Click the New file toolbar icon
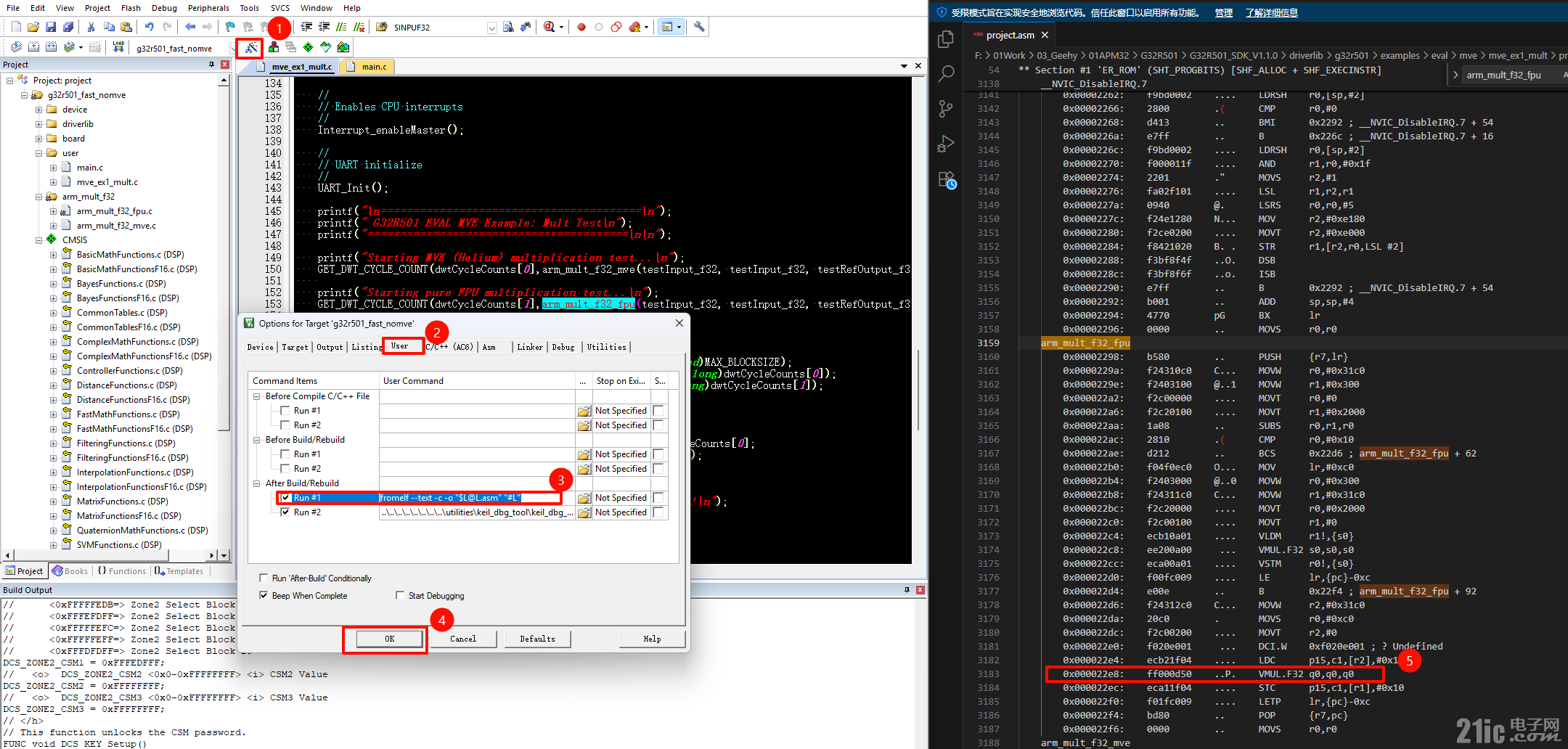 (16, 27)
